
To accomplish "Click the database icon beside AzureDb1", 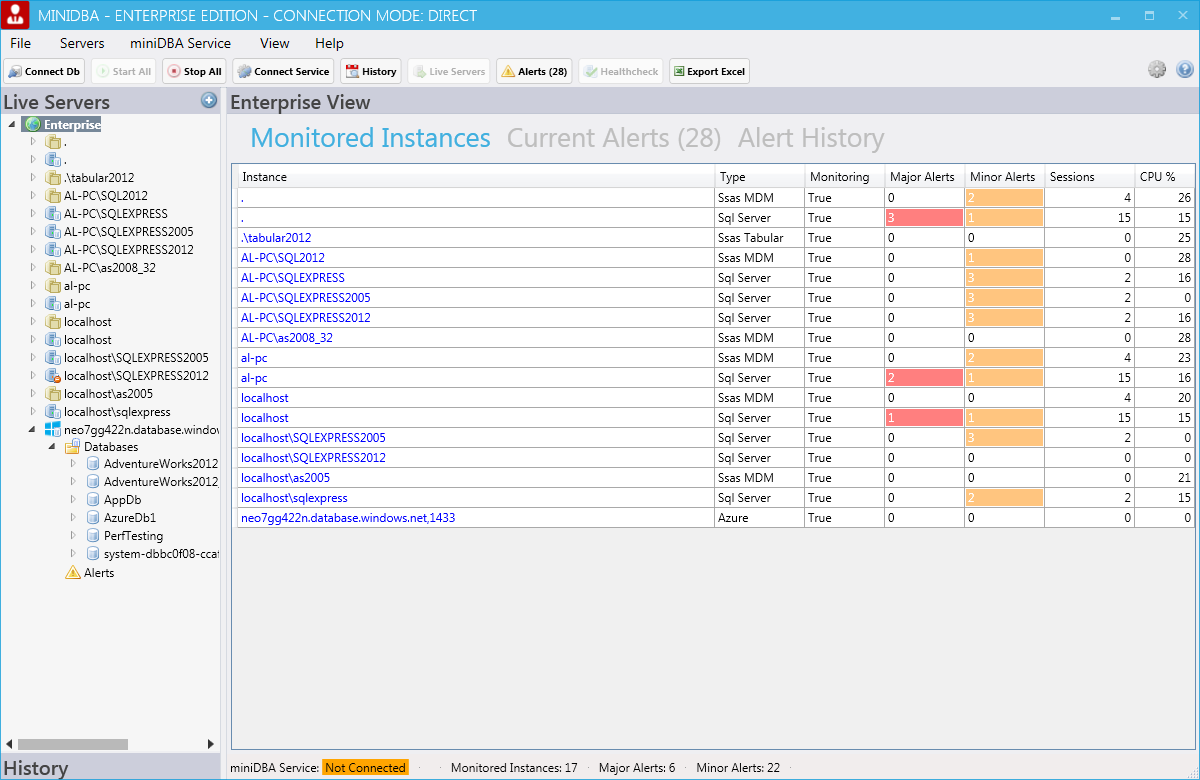I will point(93,518).
